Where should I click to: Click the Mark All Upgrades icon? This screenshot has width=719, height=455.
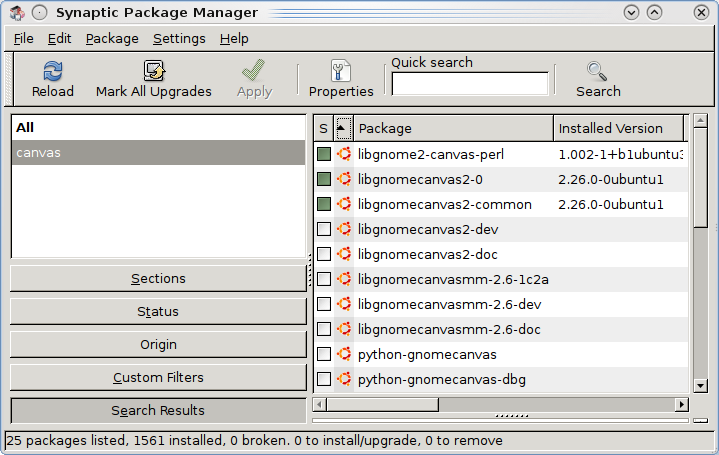[x=154, y=71]
